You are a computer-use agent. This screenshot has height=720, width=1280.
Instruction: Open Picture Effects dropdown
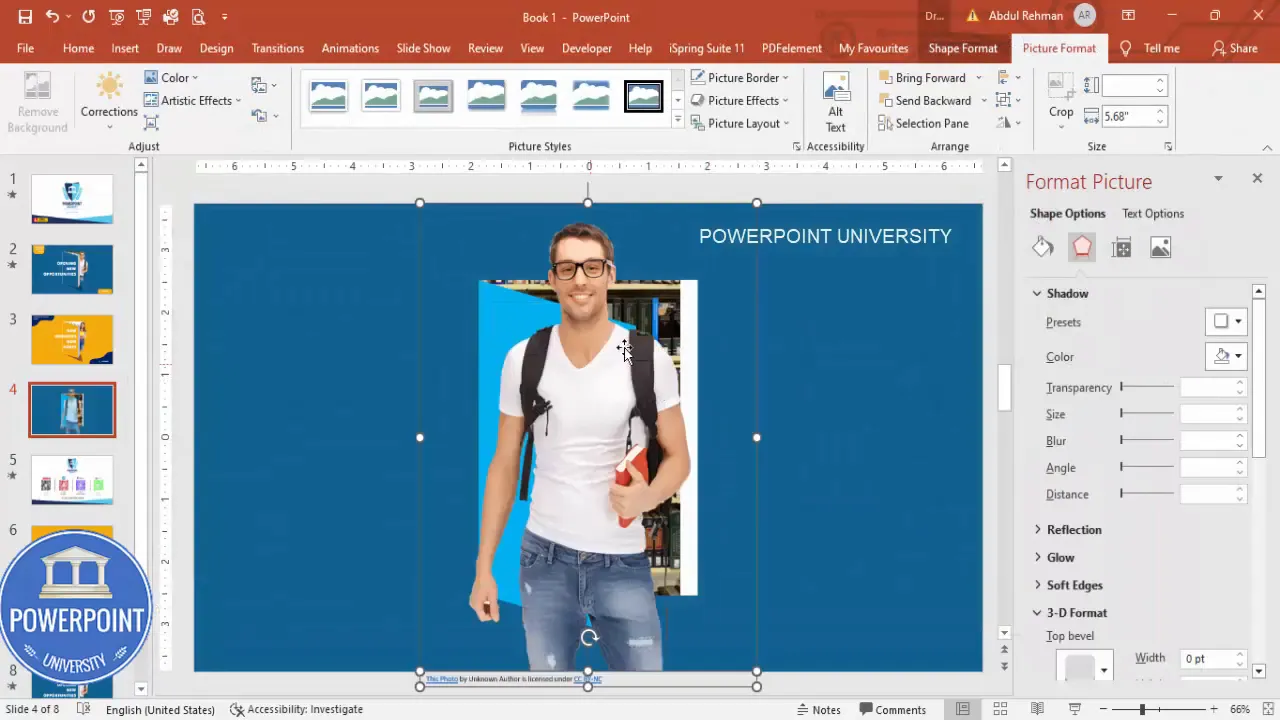pyautogui.click(x=739, y=100)
